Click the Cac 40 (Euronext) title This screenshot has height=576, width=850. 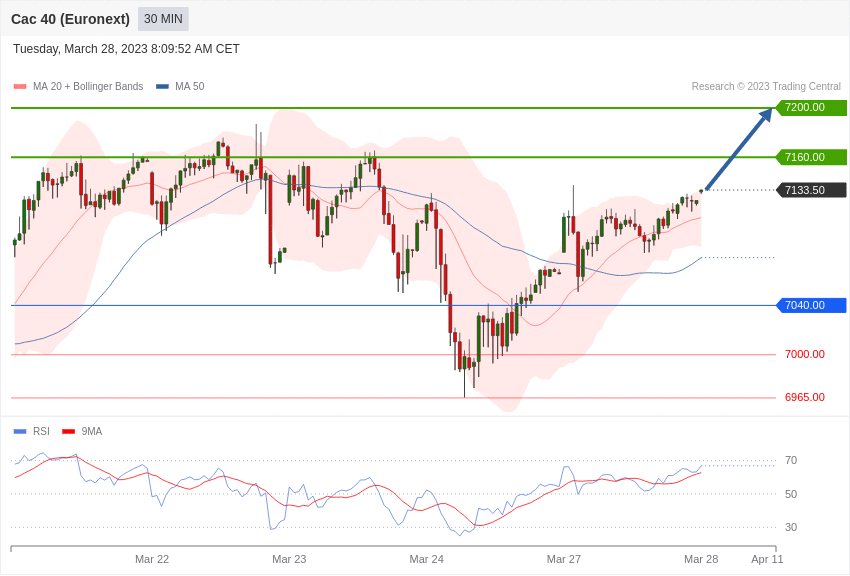(x=70, y=19)
